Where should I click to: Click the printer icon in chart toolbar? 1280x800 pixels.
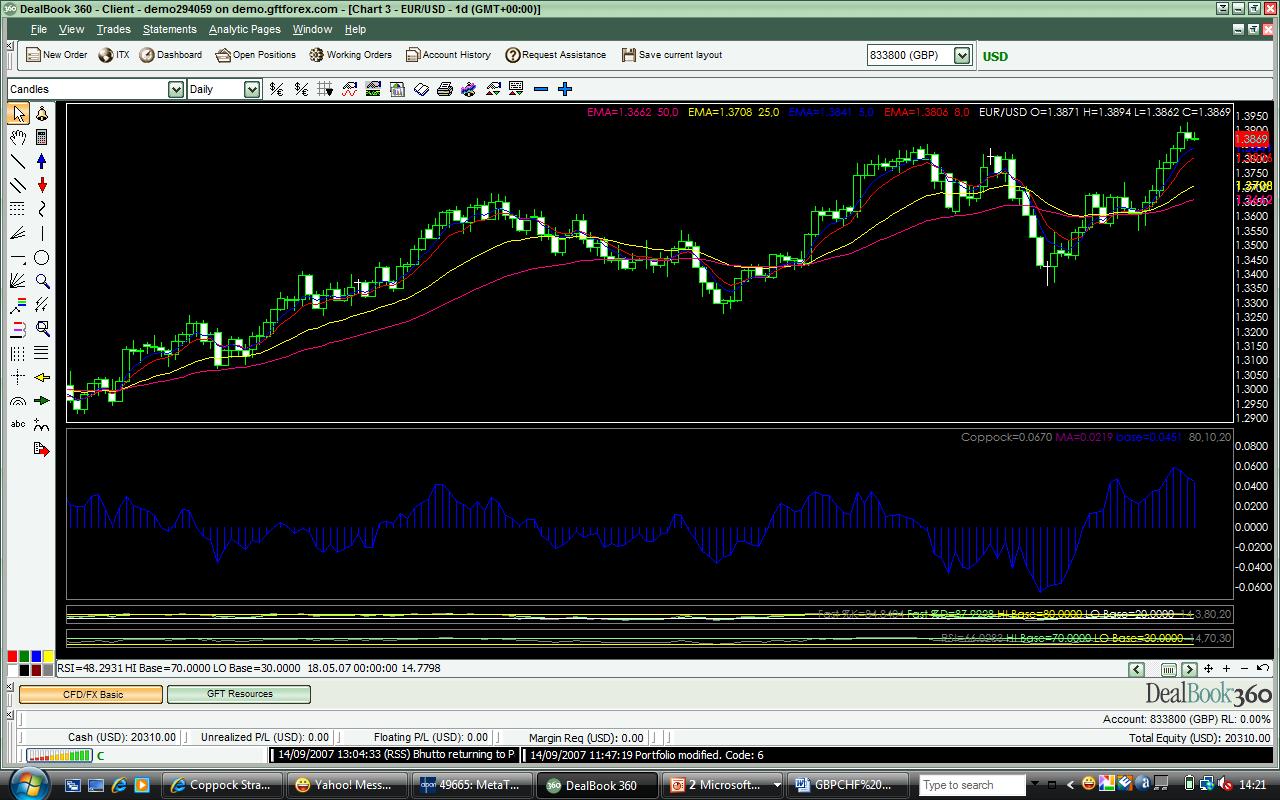(444, 89)
